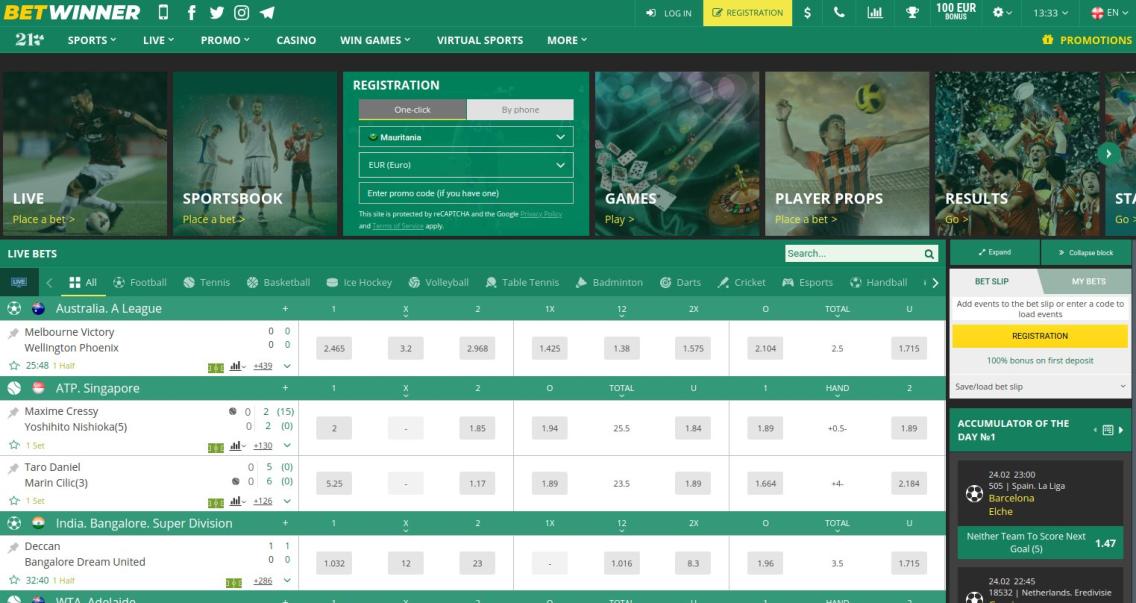The width and height of the screenshot is (1136, 603).
Task: Open the Mauritania country dropdown
Action: (466, 136)
